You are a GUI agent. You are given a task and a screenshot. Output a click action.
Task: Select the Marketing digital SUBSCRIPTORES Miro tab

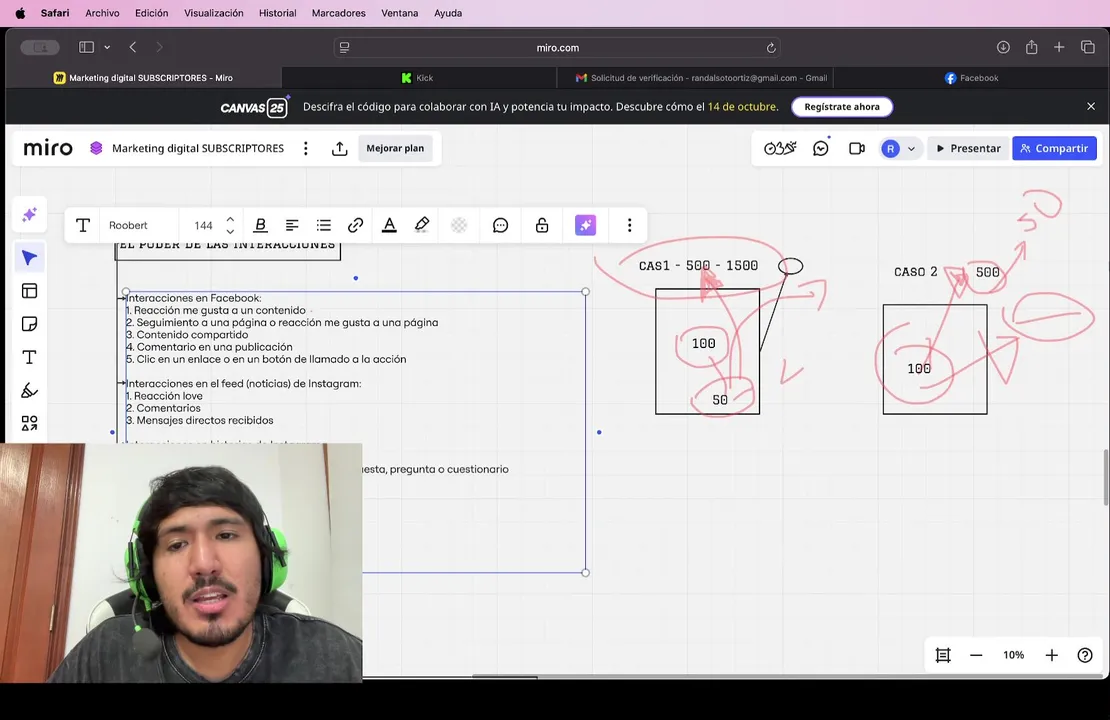(x=144, y=78)
